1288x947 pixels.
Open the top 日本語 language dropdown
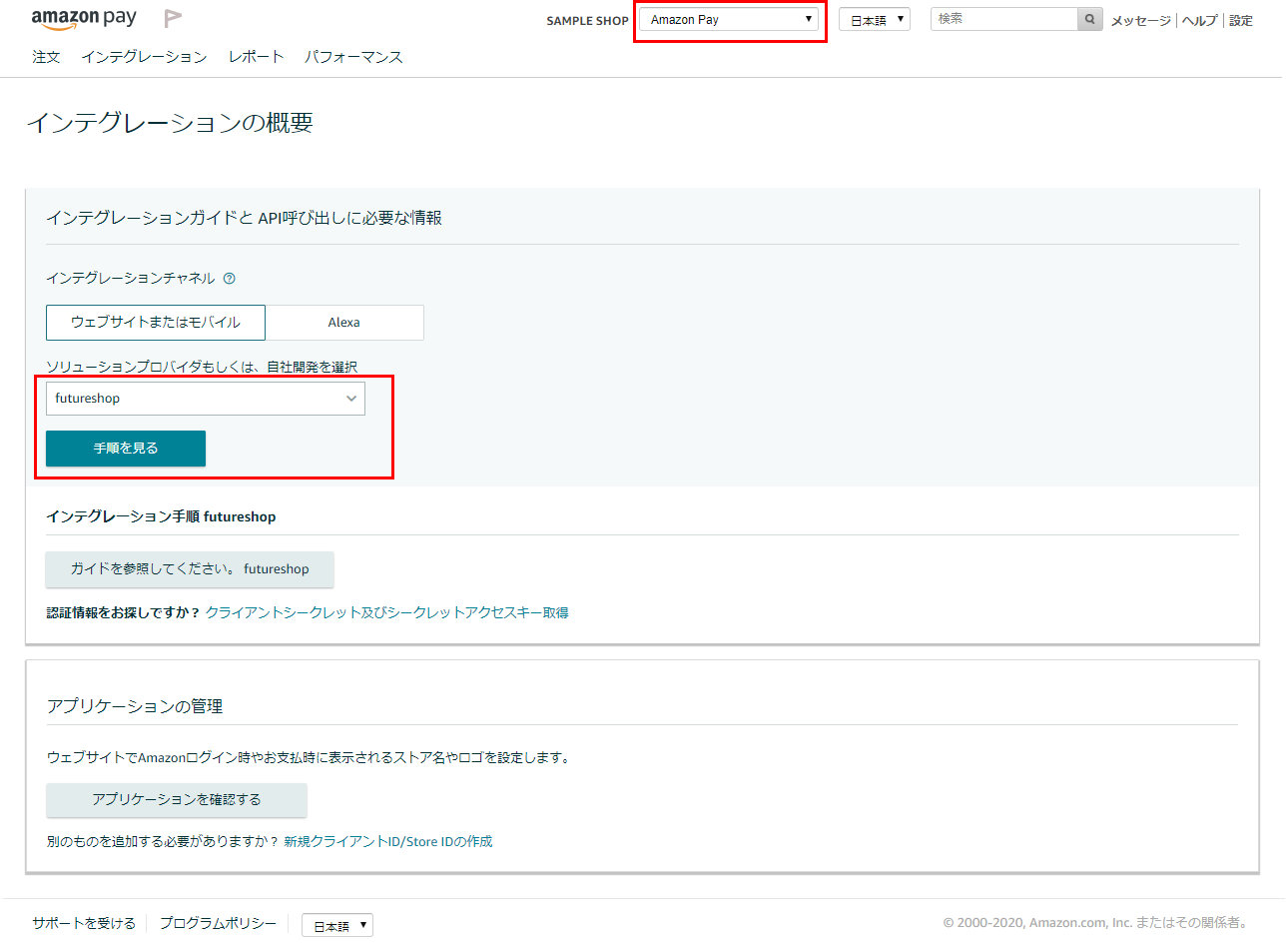875,19
